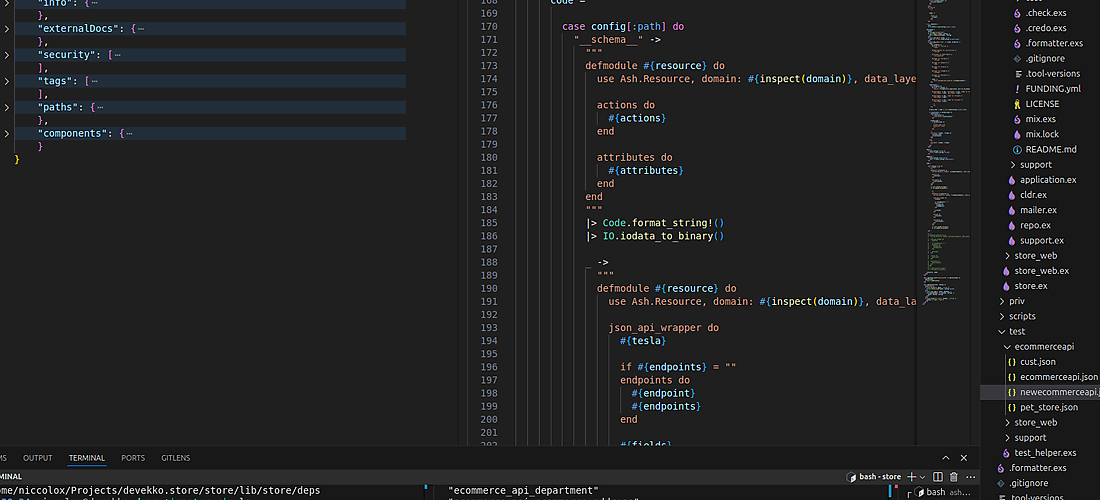Kill terminal with the trash icon
Viewport: 1100px width, 500px height.
(953, 477)
